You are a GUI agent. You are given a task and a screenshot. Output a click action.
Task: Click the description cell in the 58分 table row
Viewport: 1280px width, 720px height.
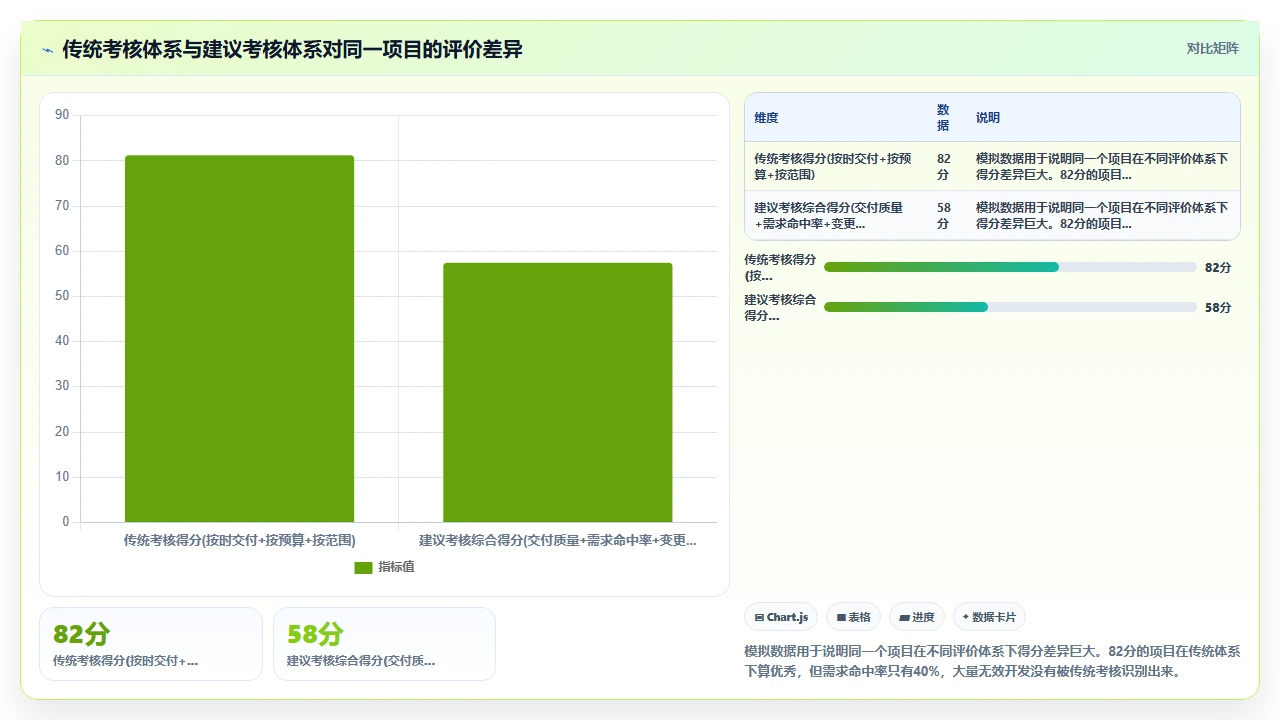pos(1103,215)
